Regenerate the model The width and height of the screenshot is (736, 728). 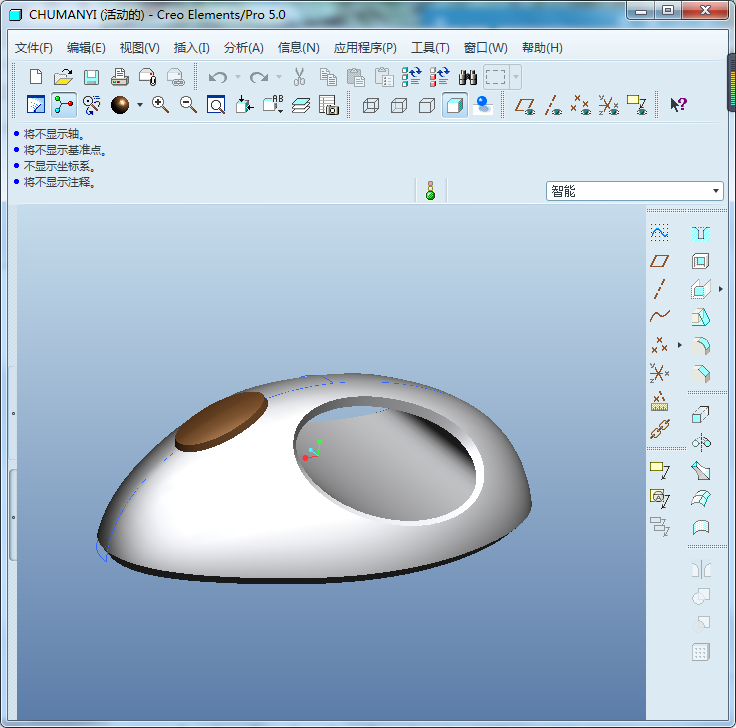coord(412,77)
